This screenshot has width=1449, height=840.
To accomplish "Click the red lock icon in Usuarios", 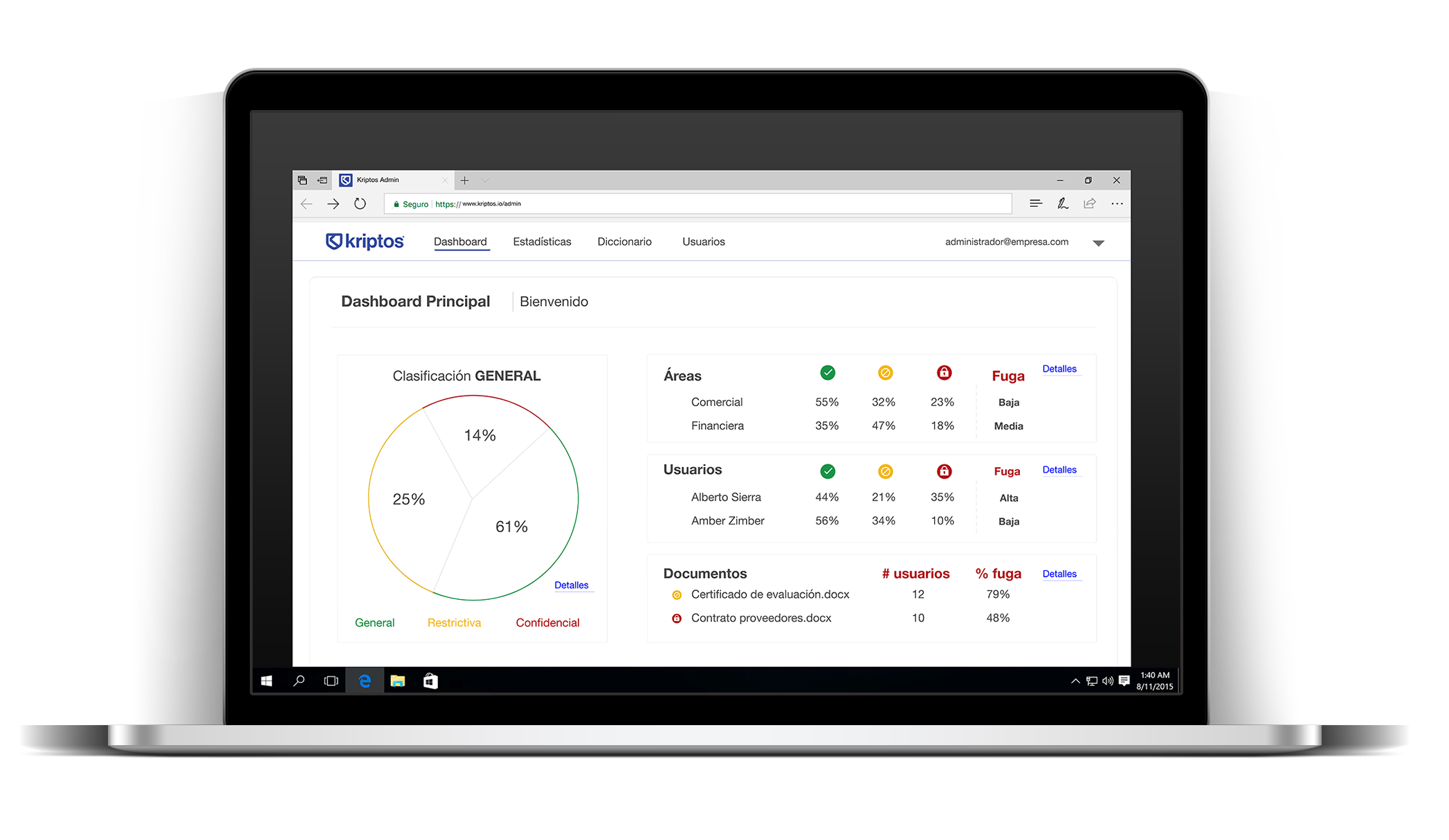I will 944,471.
